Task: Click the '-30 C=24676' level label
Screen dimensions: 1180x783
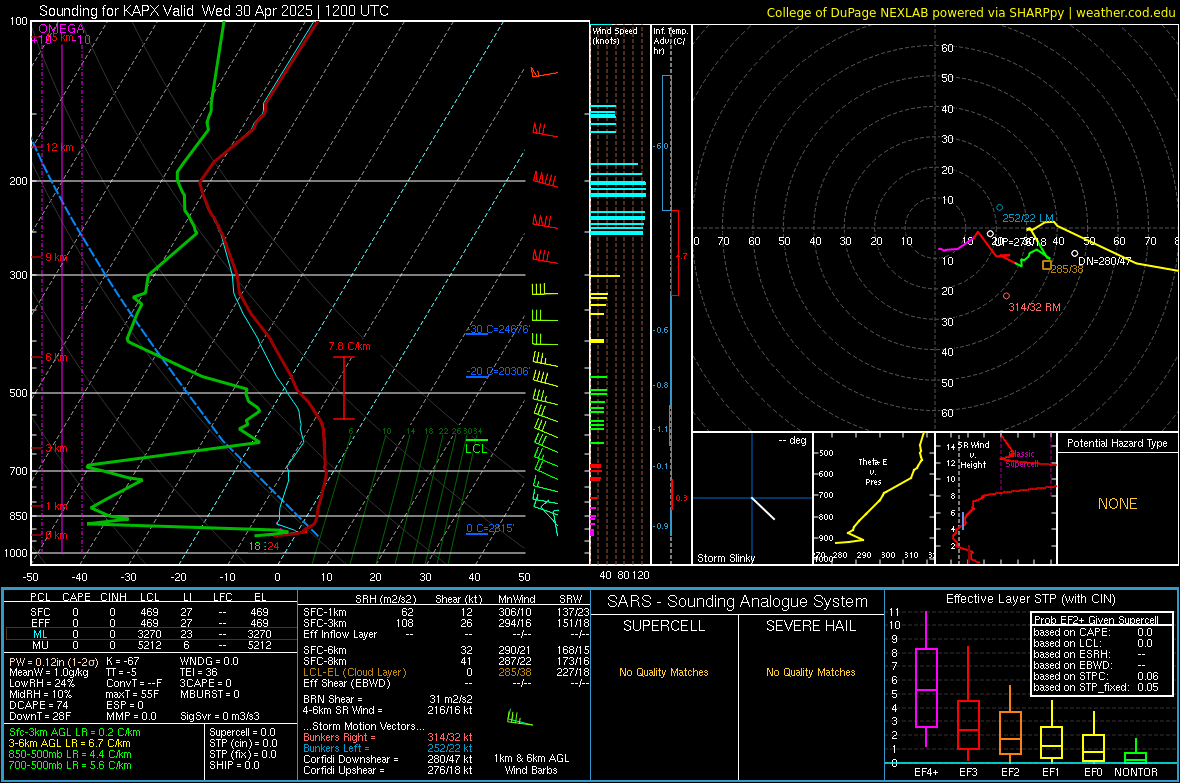Action: tap(498, 329)
